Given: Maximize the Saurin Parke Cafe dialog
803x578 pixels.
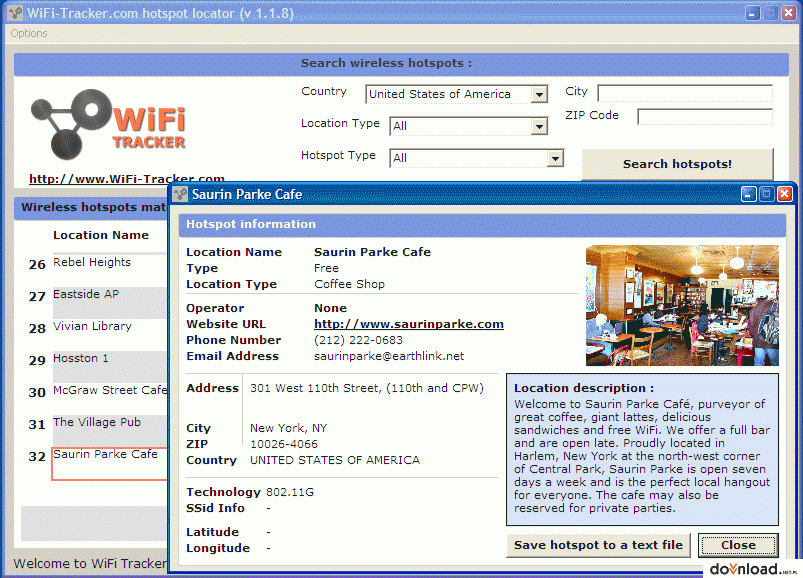Looking at the screenshot, I should pos(766,194).
